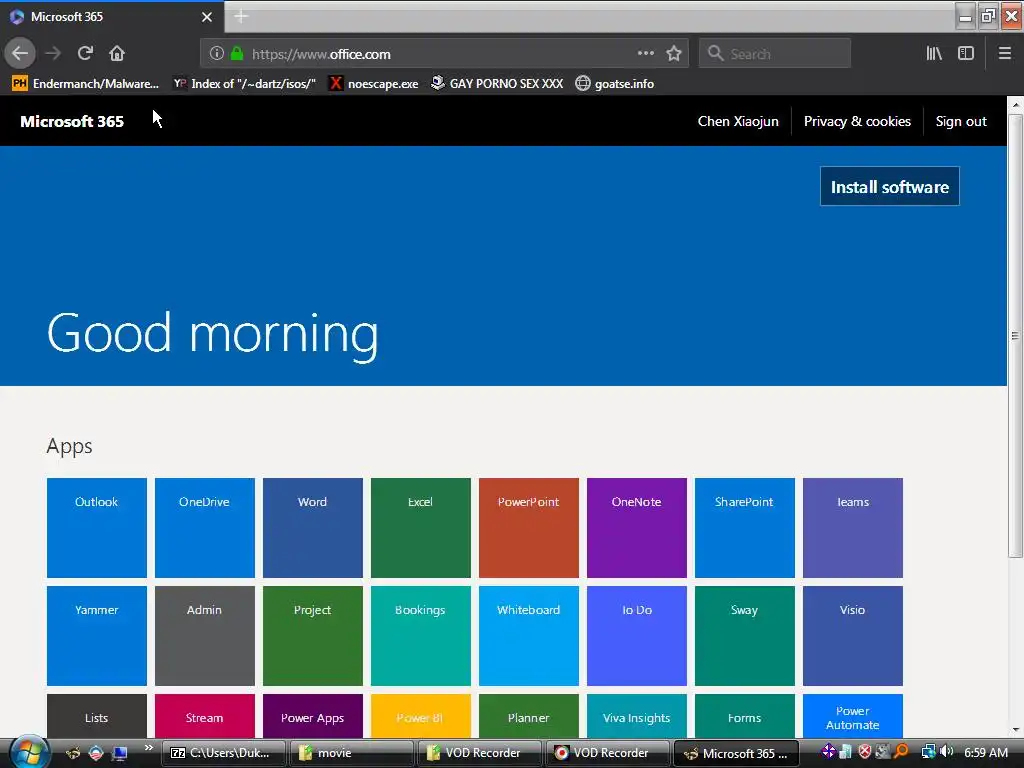
Task: Open the PowerPoint app tile
Action: pos(528,528)
